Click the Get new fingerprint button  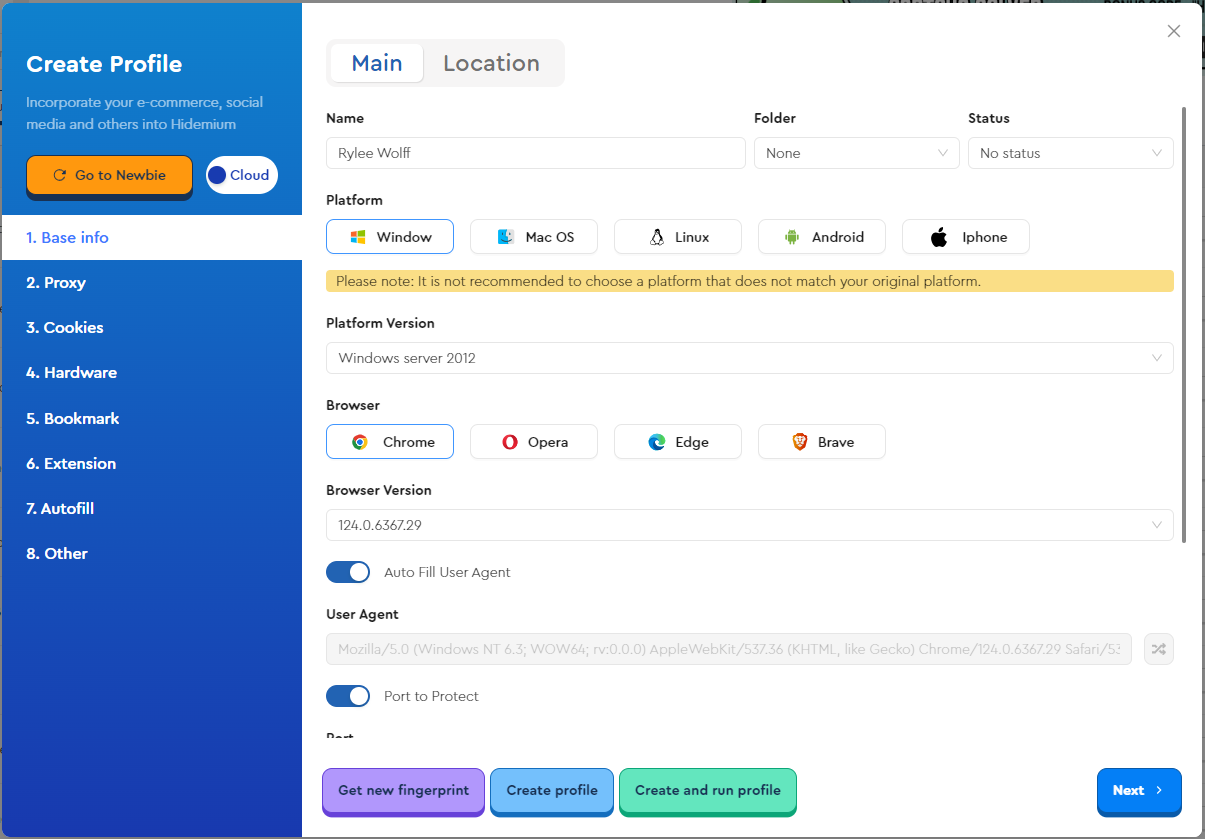(x=403, y=790)
